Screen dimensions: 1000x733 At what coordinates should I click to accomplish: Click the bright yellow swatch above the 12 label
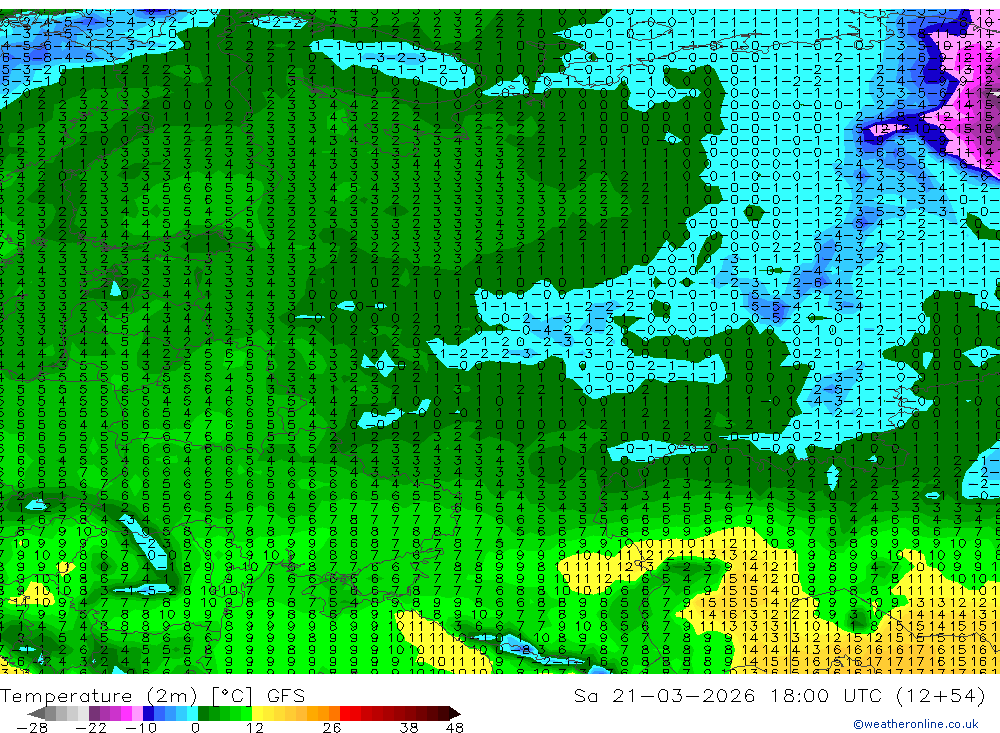(x=257, y=713)
